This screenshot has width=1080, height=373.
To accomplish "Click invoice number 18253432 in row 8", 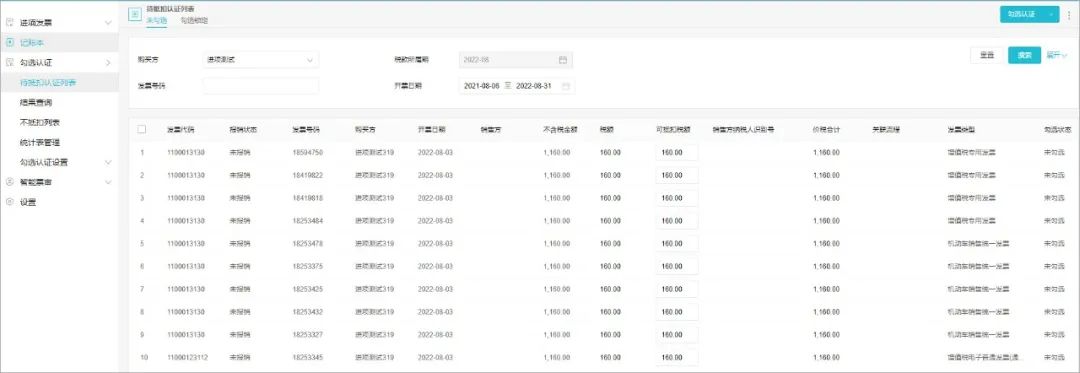I will click(308, 312).
